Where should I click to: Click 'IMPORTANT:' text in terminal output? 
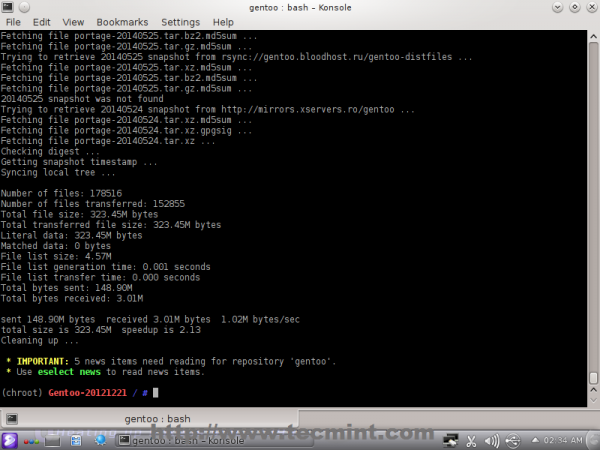click(x=43, y=361)
